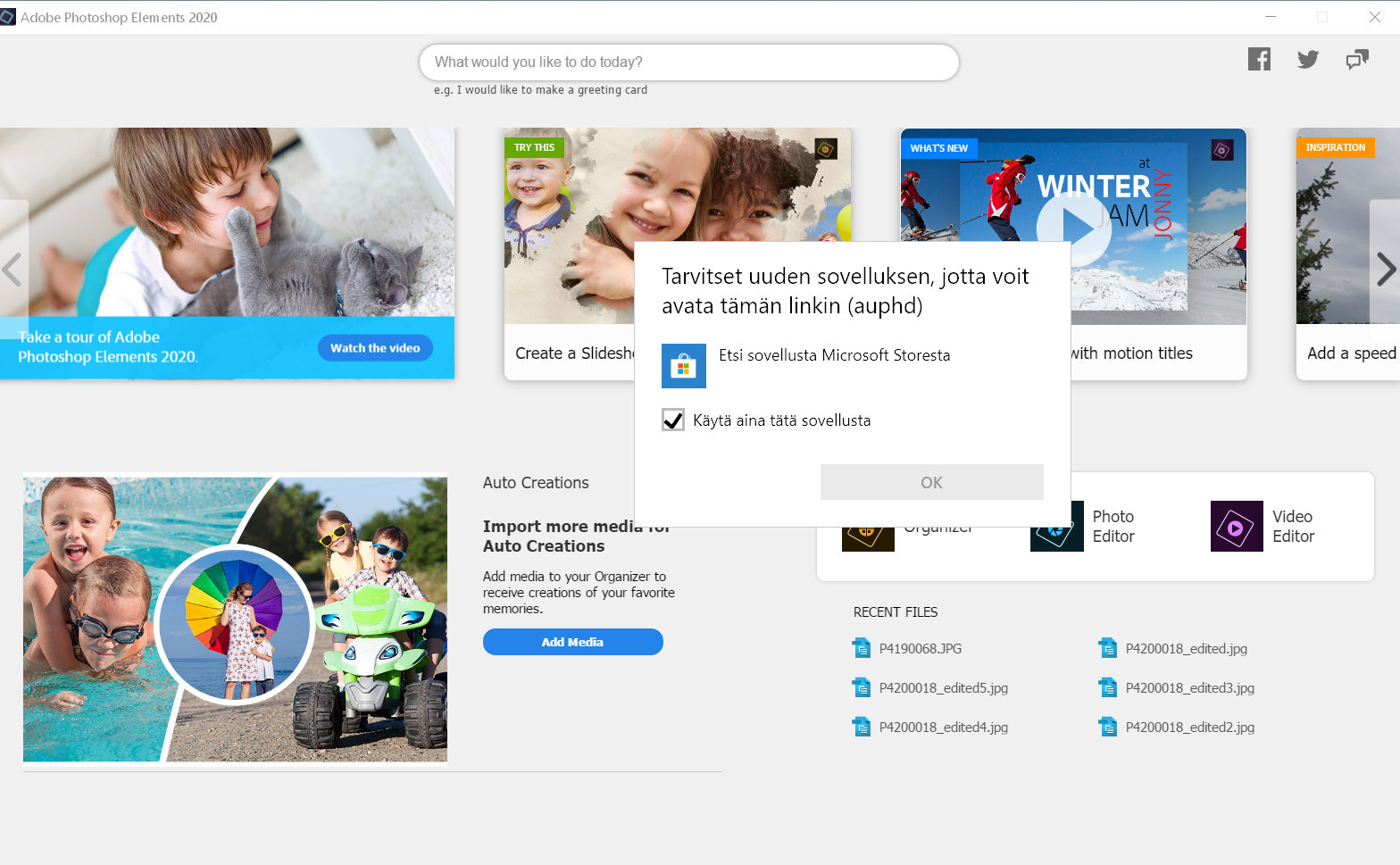Uncheck 'Käytä aina tätä sovellusta' checkbox
The width and height of the screenshot is (1400, 865).
click(673, 420)
